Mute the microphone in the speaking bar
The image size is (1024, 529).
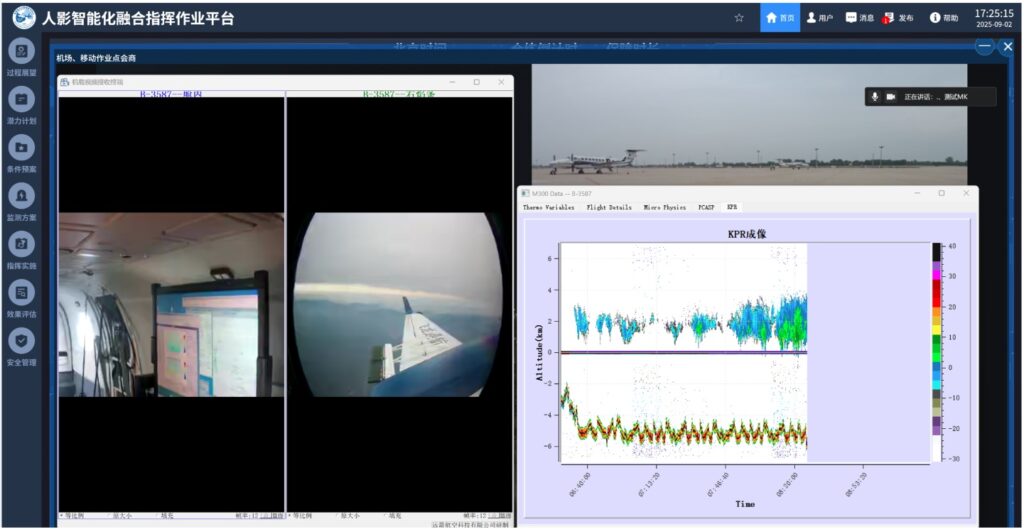click(875, 97)
